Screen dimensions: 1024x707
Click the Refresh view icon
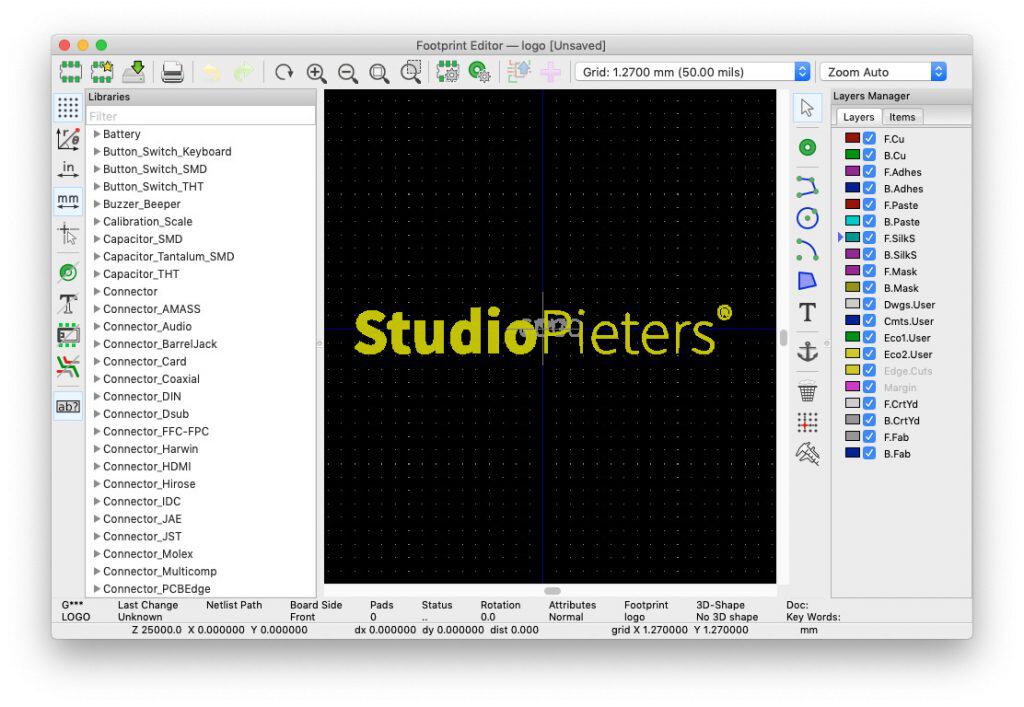point(284,72)
